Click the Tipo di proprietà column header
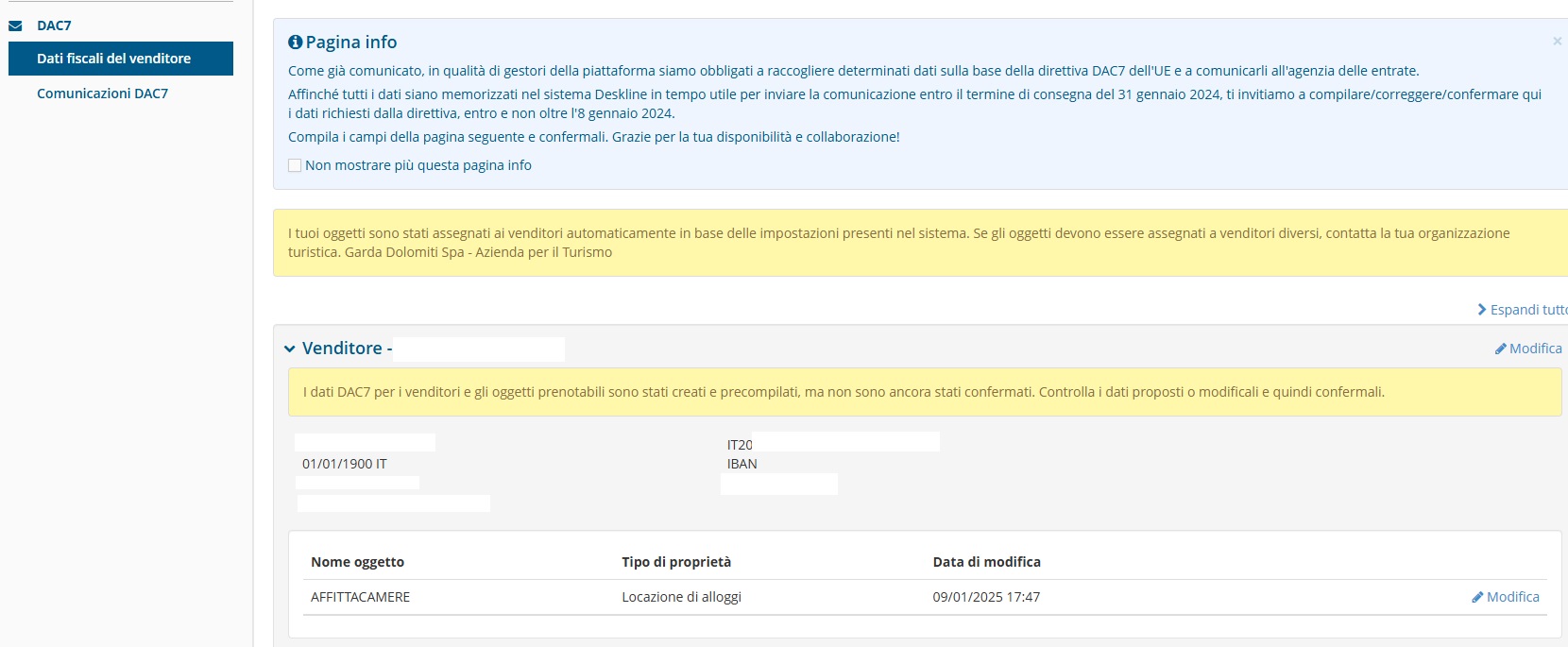Screen dimensions: 1568x647 676,562
